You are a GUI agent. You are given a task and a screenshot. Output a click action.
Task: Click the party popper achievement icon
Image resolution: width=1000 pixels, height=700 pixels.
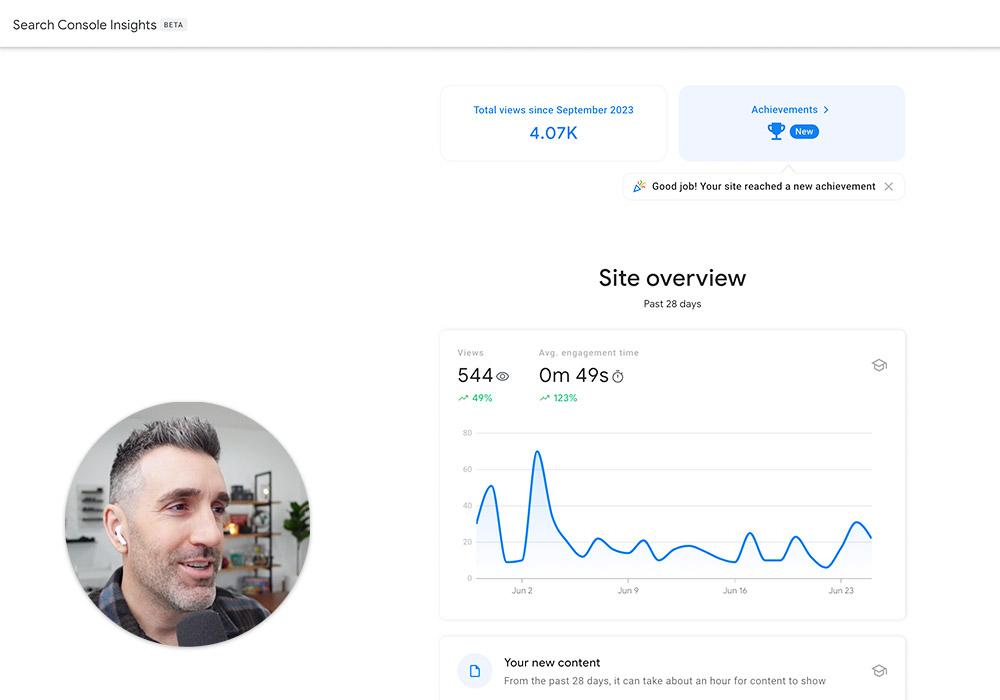click(639, 186)
